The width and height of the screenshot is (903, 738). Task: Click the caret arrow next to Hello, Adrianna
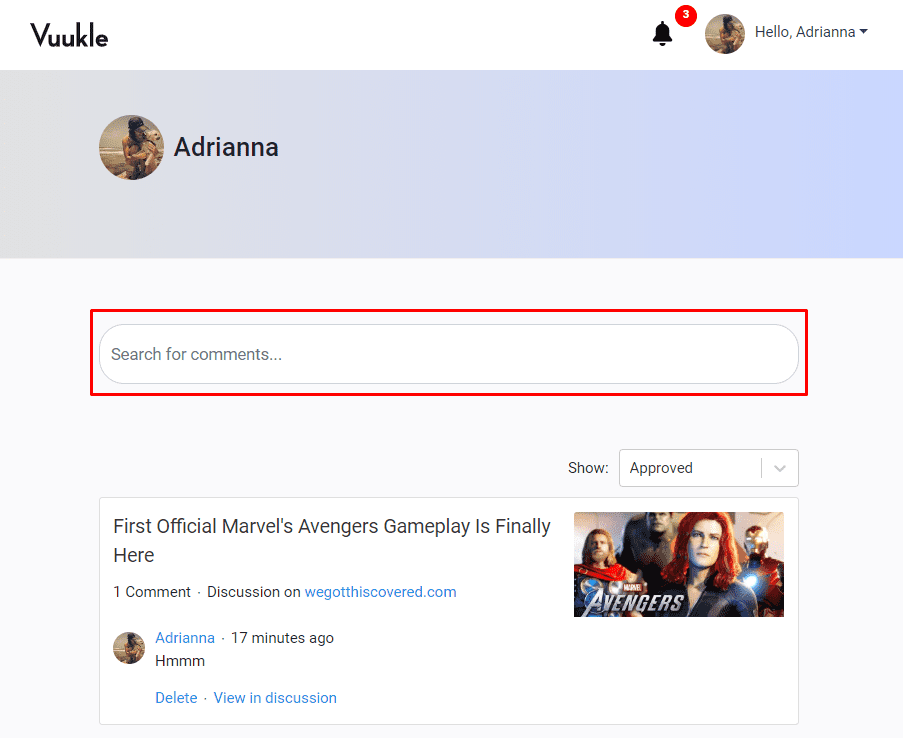pyautogui.click(x=863, y=32)
